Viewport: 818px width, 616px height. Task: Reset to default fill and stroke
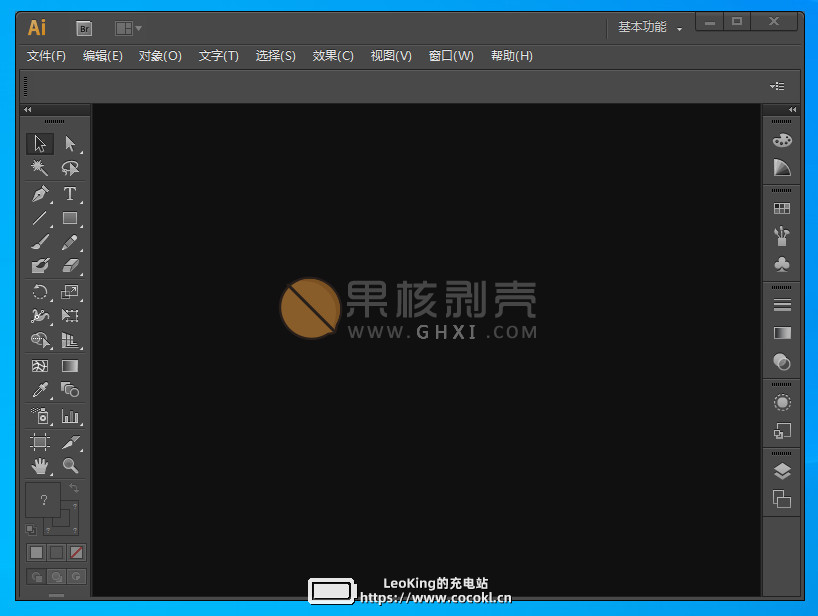[31, 530]
